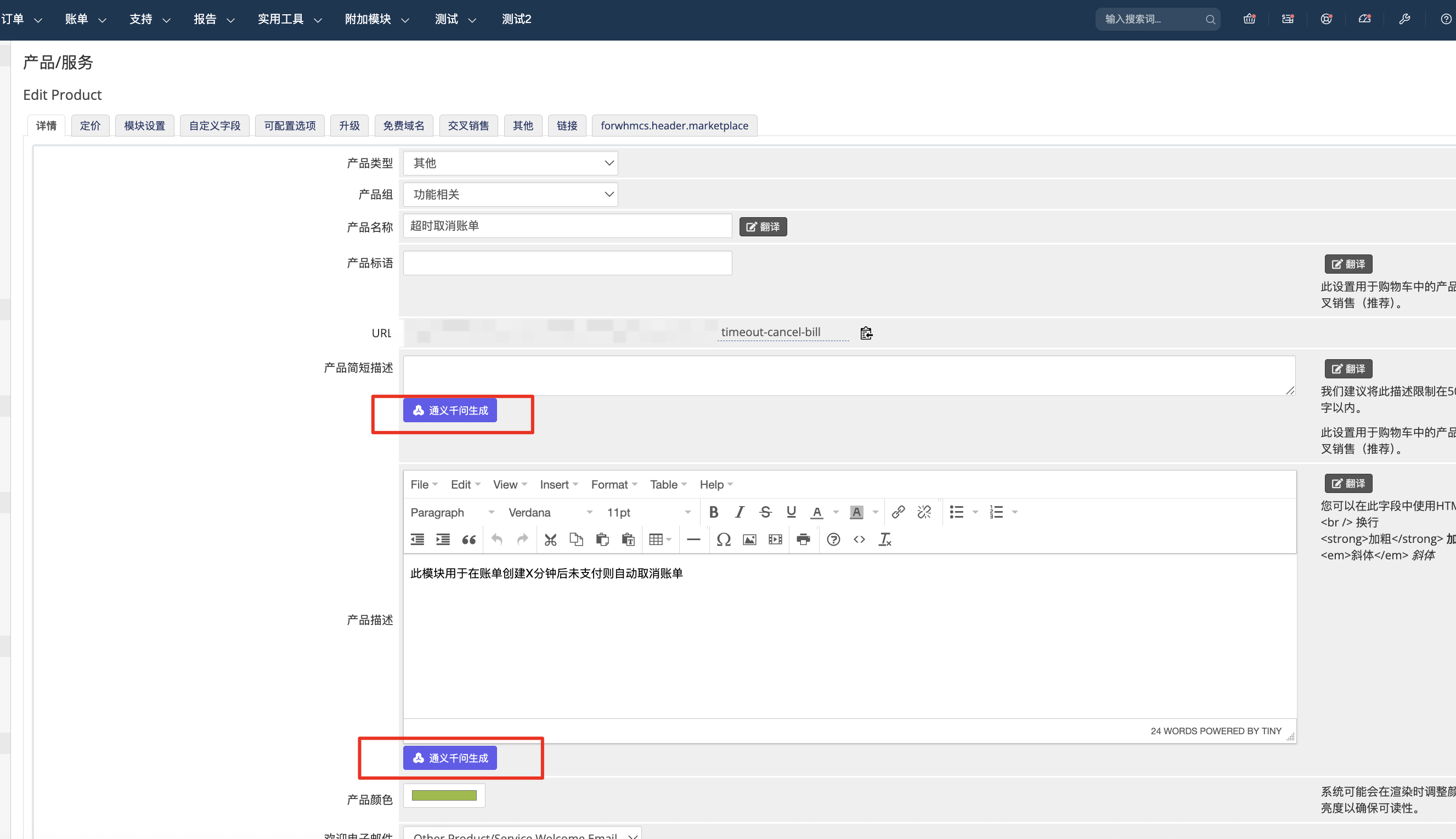Copy product URL with clipboard icon
Image resolution: width=1456 pixels, height=839 pixels.
[866, 333]
